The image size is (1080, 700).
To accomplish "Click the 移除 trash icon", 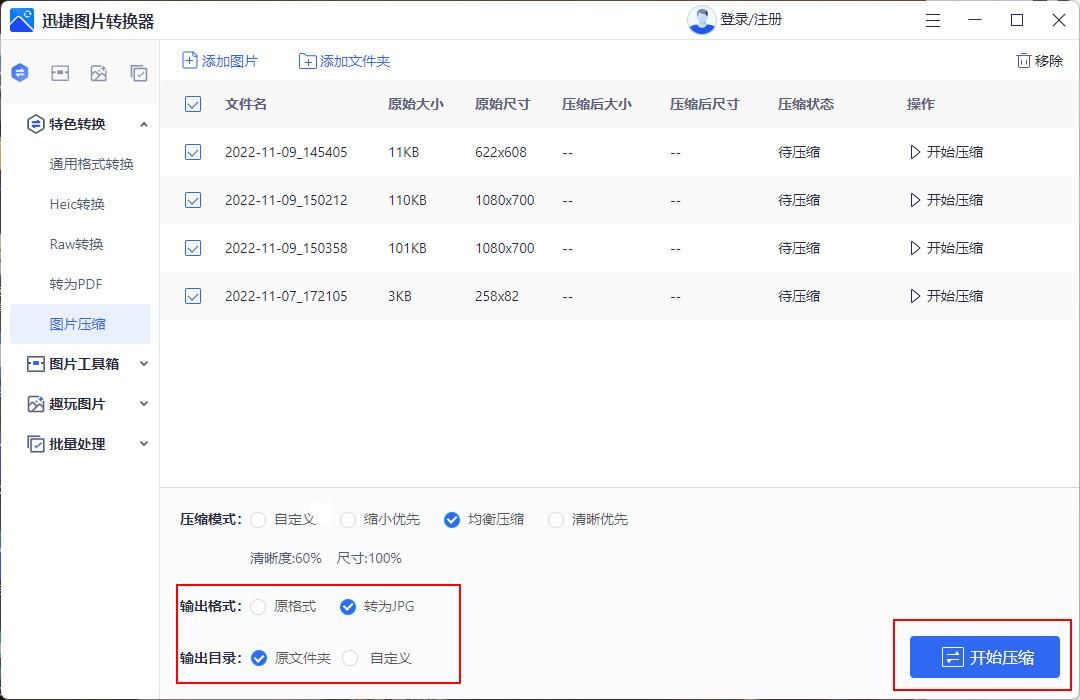I will pos(1025,60).
